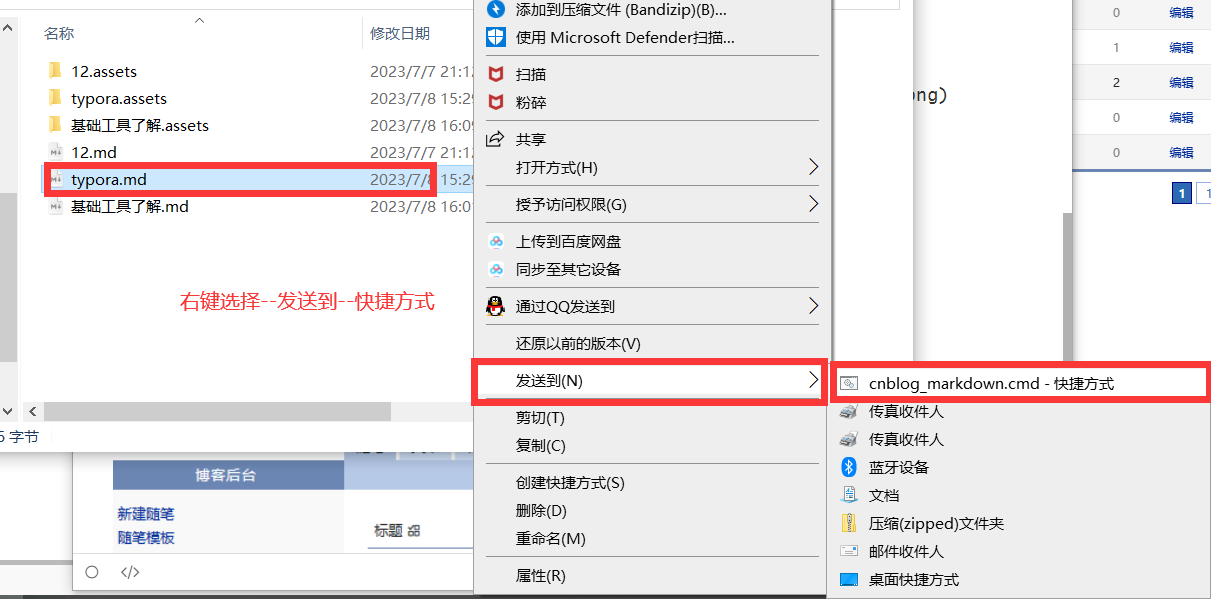This screenshot has width=1211, height=599.
Task: Click 编辑 link in the row showing 1
Action: [1181, 47]
